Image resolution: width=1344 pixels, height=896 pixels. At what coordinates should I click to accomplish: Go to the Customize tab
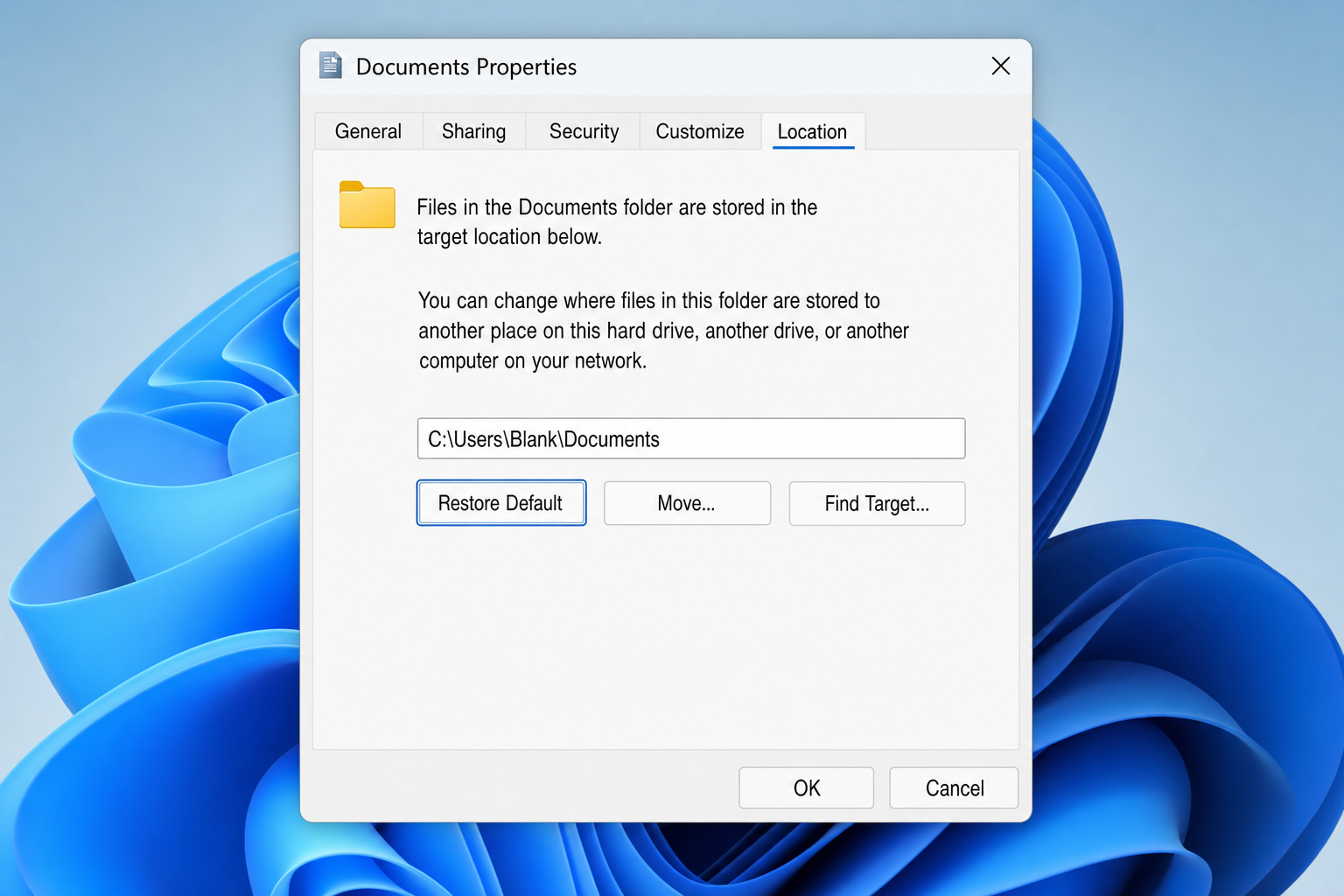click(x=700, y=131)
